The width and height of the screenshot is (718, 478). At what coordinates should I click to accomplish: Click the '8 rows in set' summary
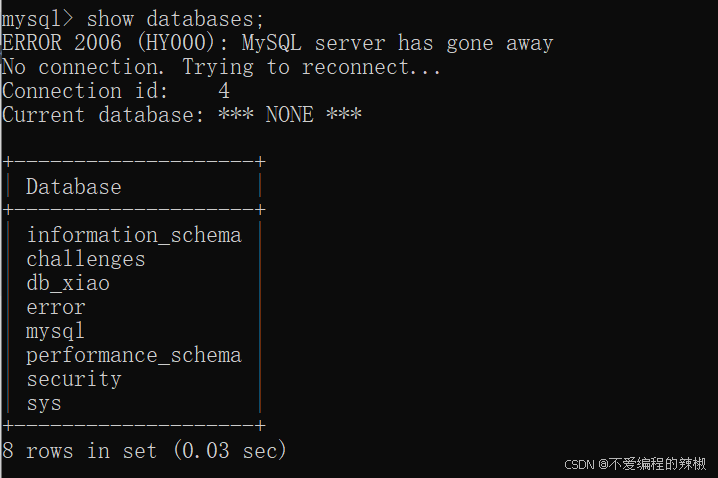pos(80,451)
